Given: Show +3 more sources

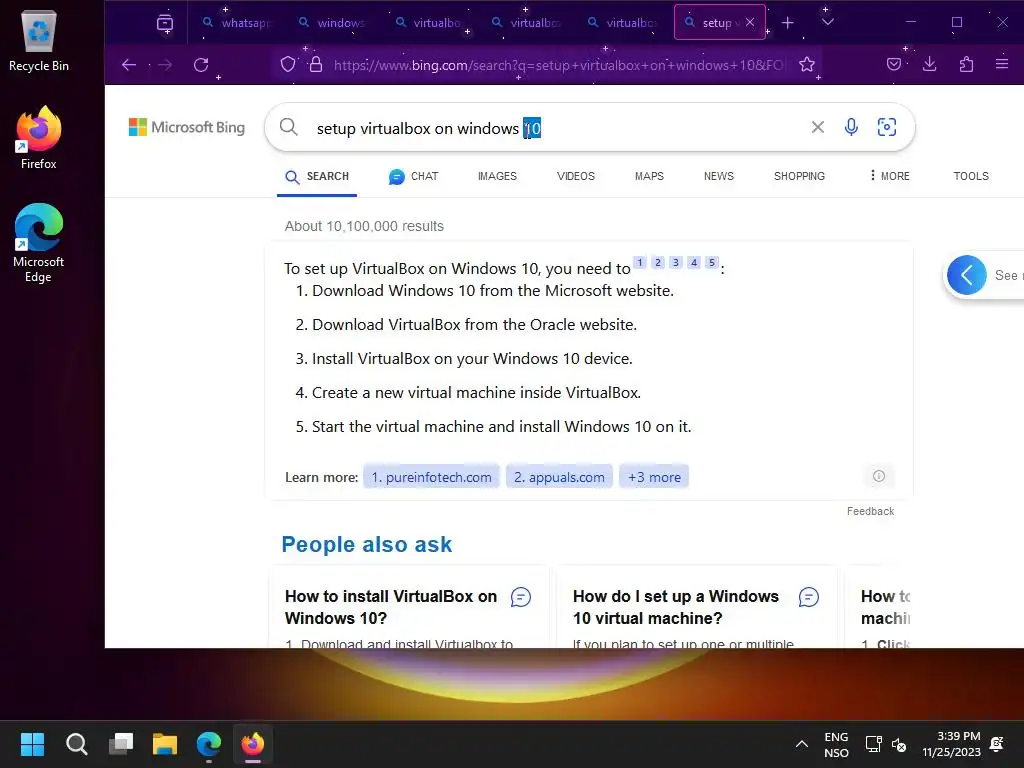Looking at the screenshot, I should [x=654, y=477].
